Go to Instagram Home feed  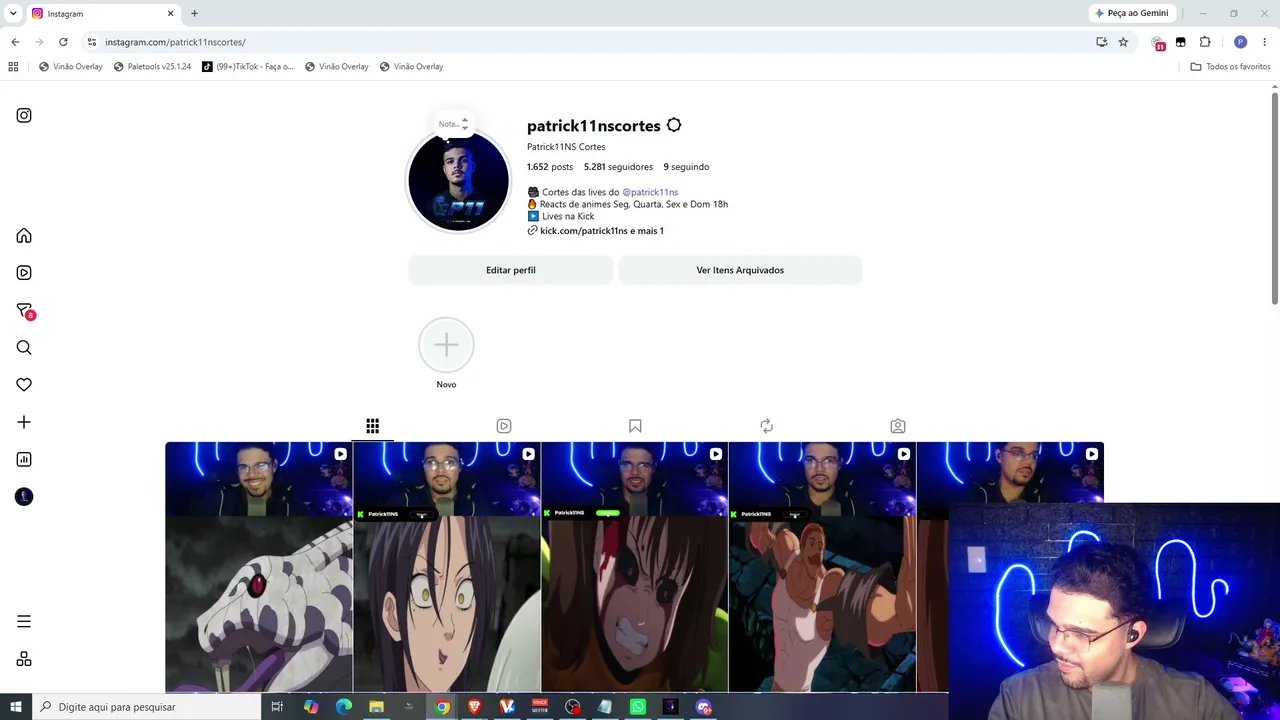point(24,236)
